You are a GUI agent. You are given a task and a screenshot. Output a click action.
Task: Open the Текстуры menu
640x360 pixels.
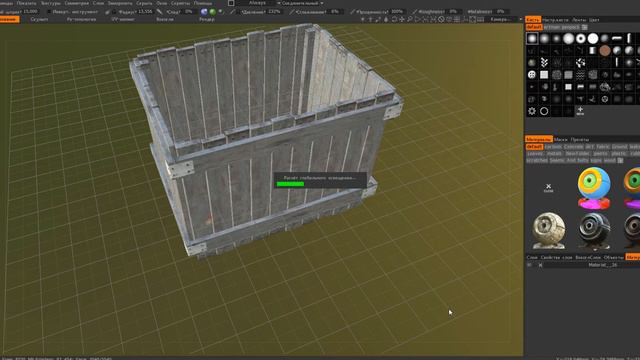coord(51,3)
